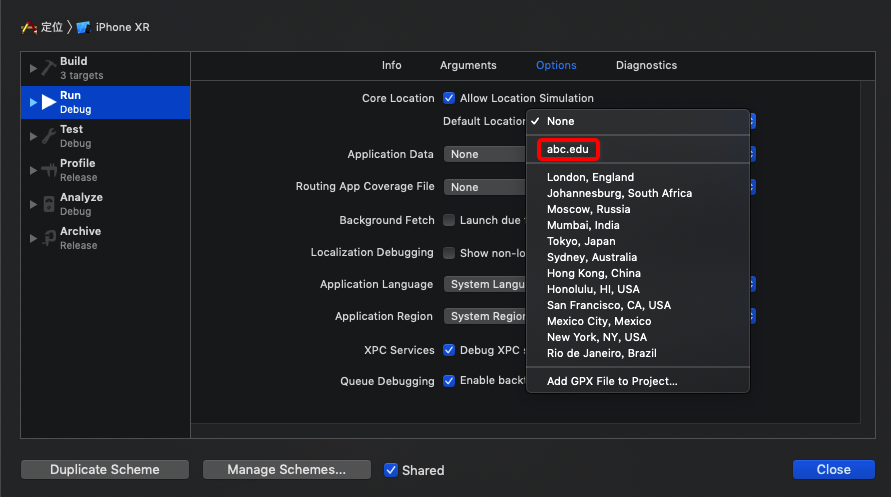Click the Test wrench icon
The width and height of the screenshot is (891, 497).
pos(49,136)
